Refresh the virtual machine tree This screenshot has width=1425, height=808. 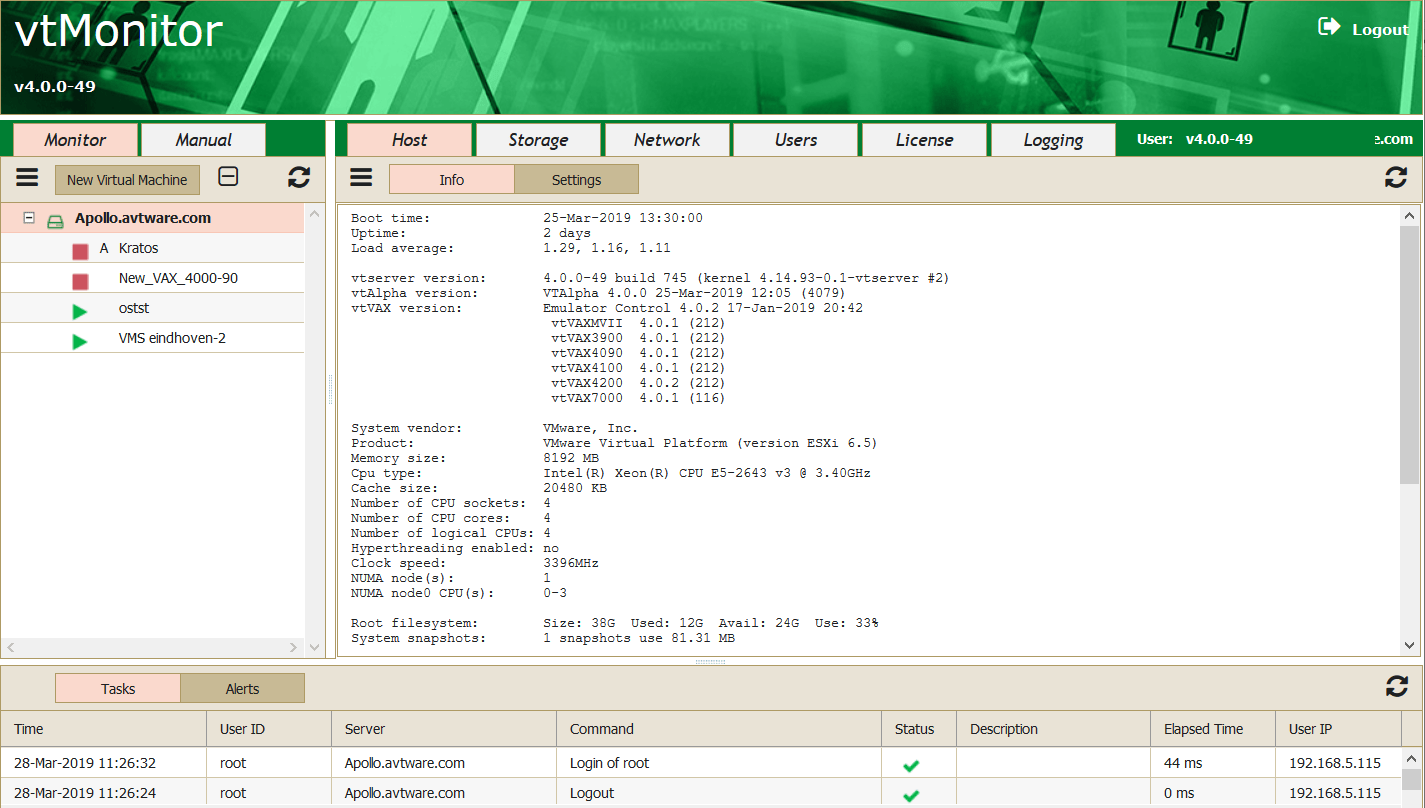coord(298,177)
